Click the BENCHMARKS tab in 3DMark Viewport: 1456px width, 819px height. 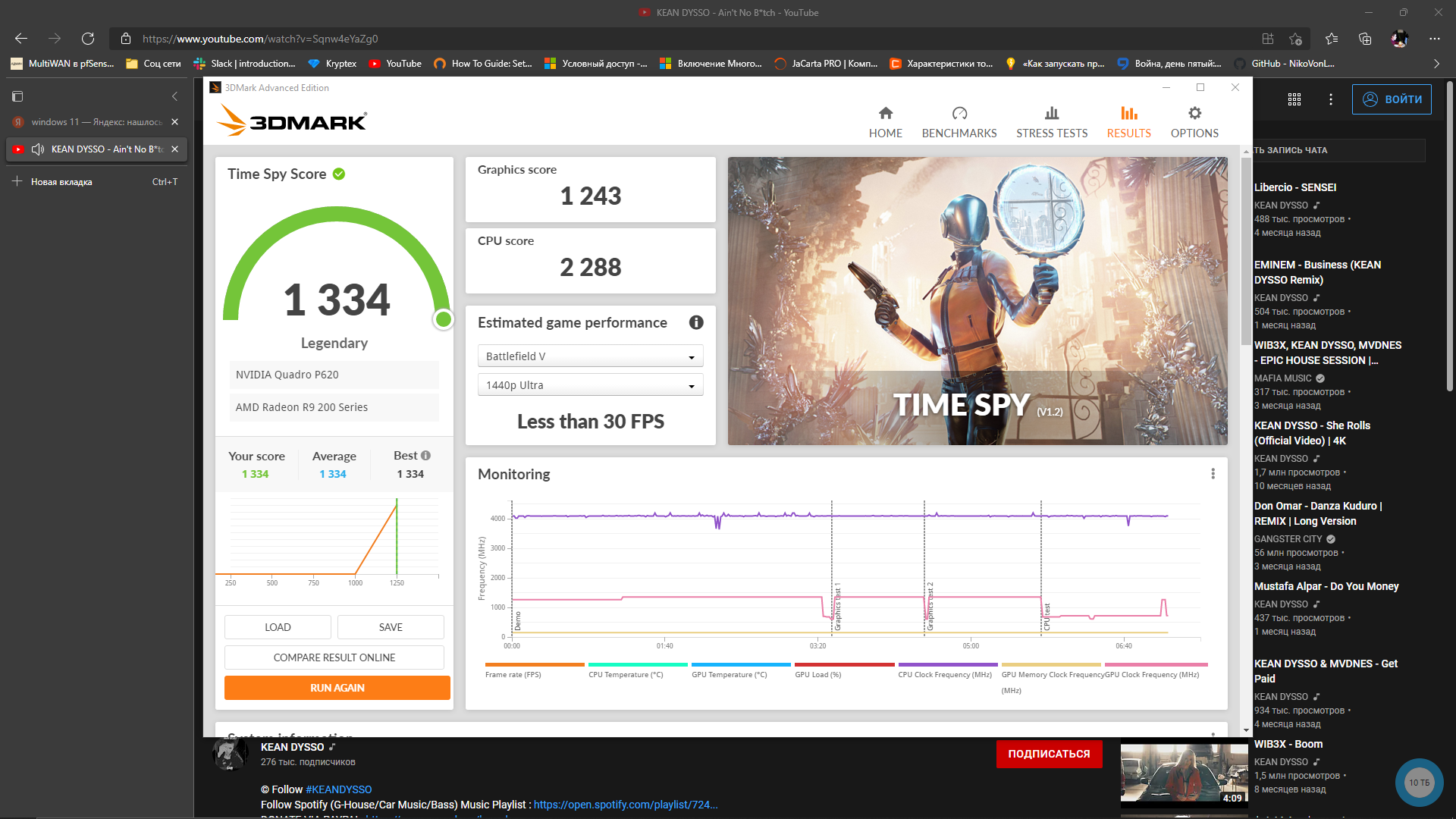(958, 120)
